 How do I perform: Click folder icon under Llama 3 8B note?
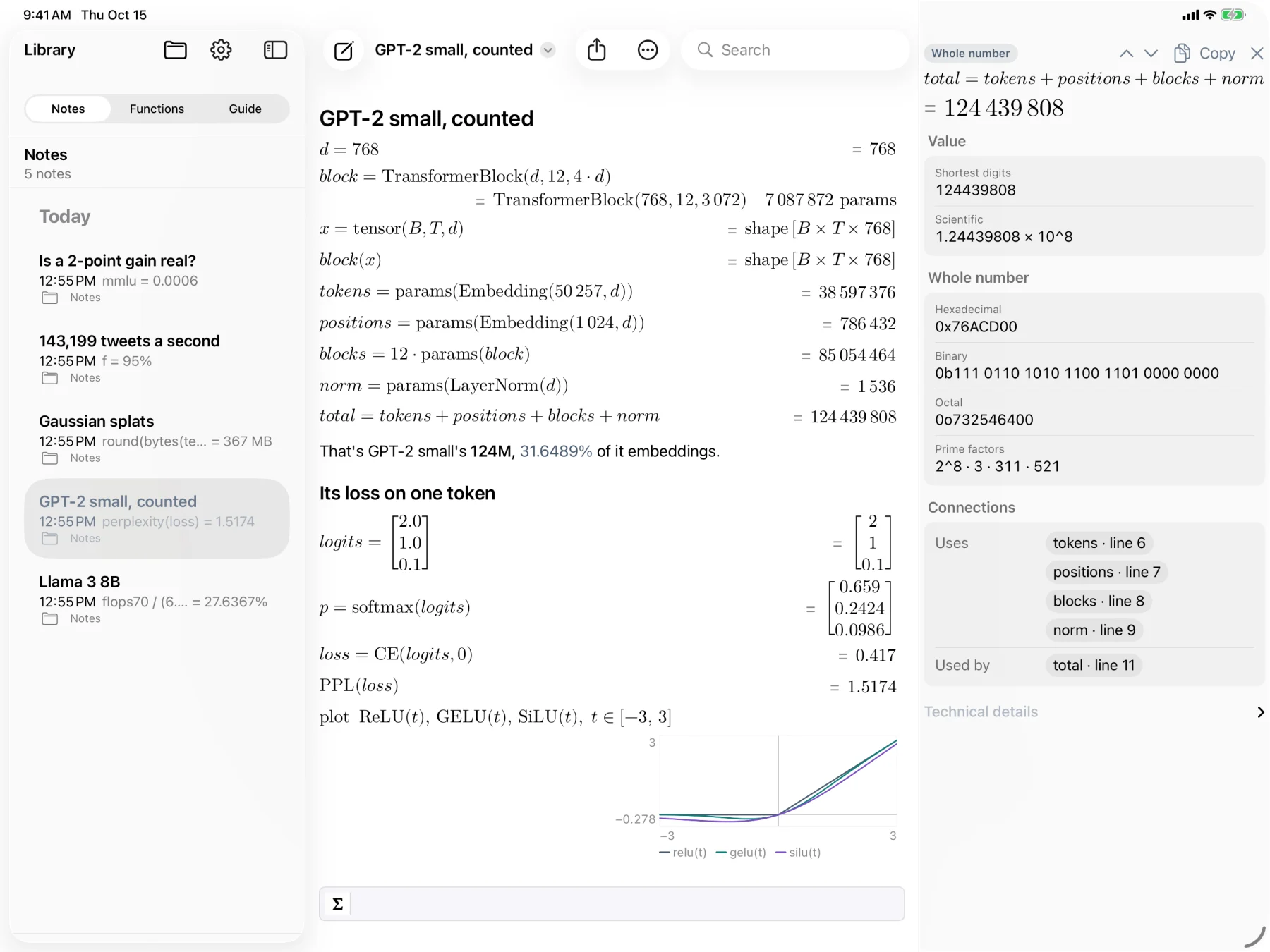click(49, 618)
